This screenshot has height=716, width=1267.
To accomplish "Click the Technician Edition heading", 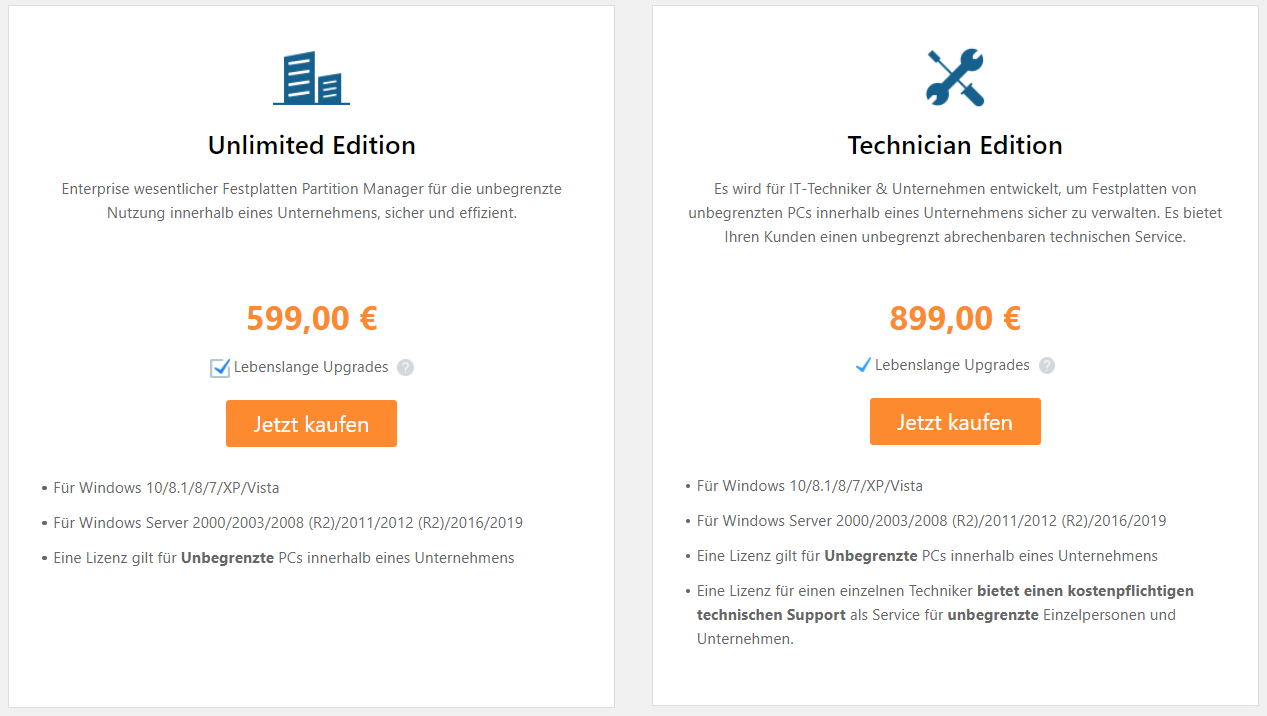I will (x=955, y=145).
